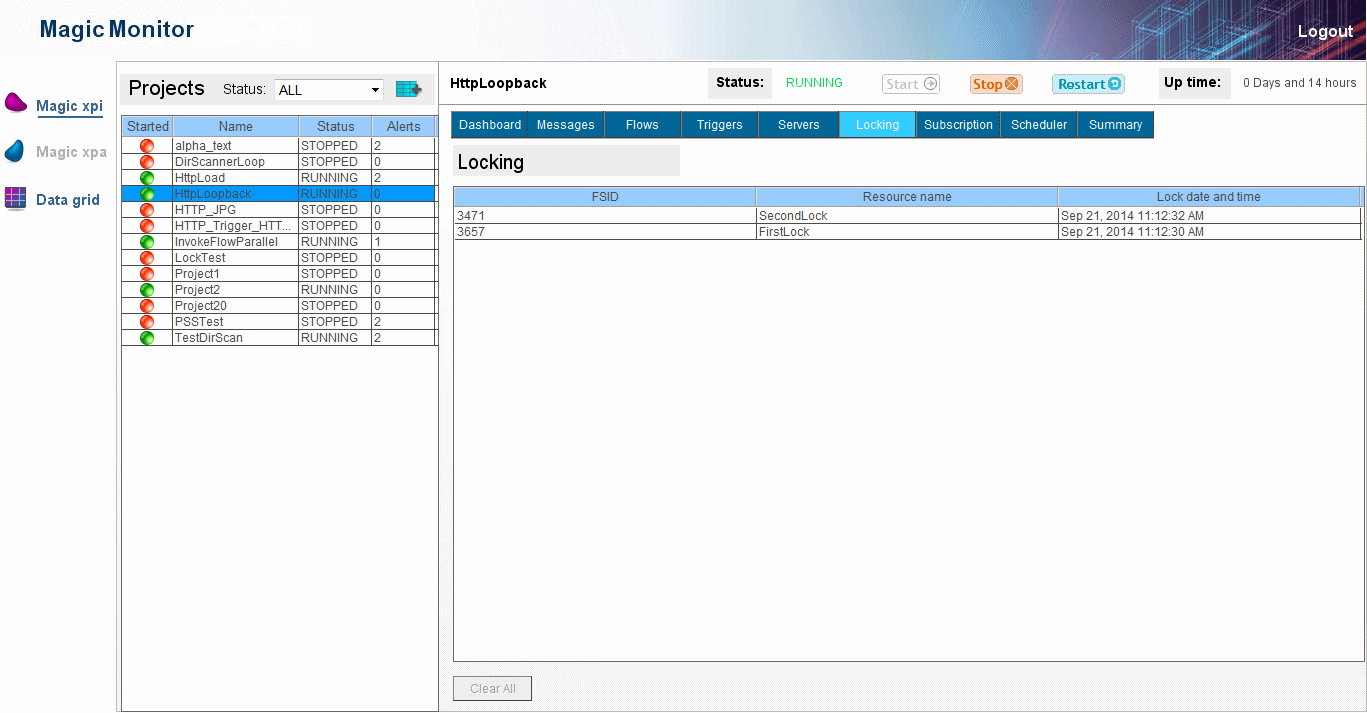Select the Project2 project name
This screenshot has height=713, width=1367.
point(197,290)
